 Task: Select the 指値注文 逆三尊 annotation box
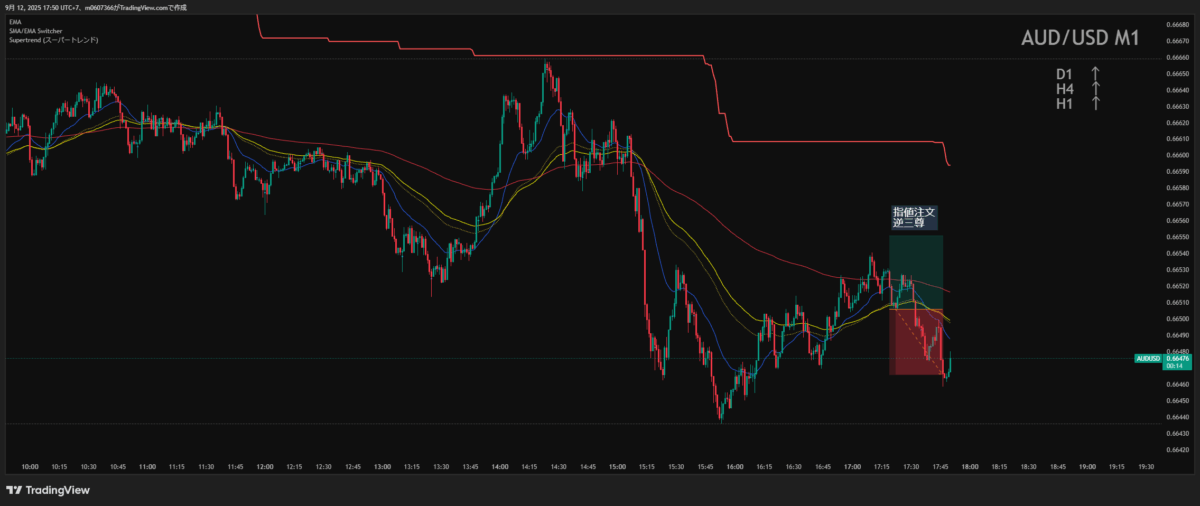(x=915, y=217)
